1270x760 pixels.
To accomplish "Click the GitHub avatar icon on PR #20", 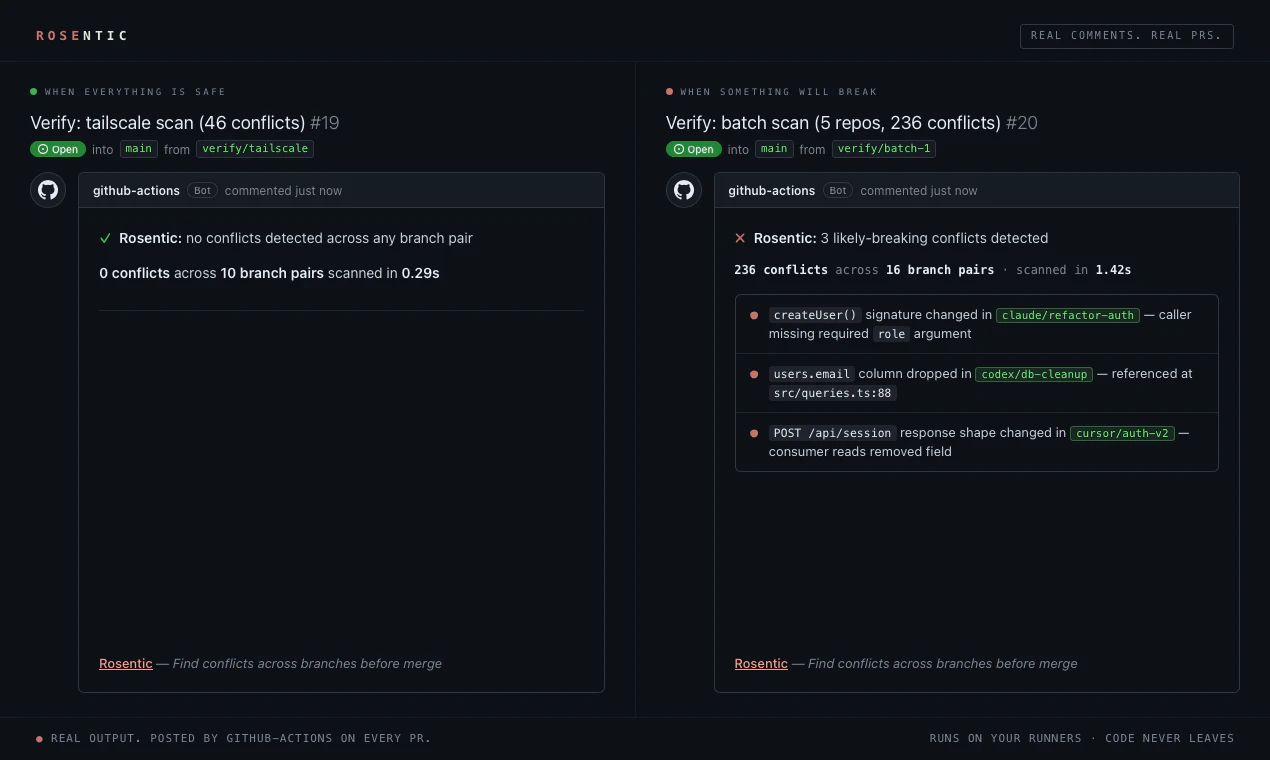I will coord(684,190).
